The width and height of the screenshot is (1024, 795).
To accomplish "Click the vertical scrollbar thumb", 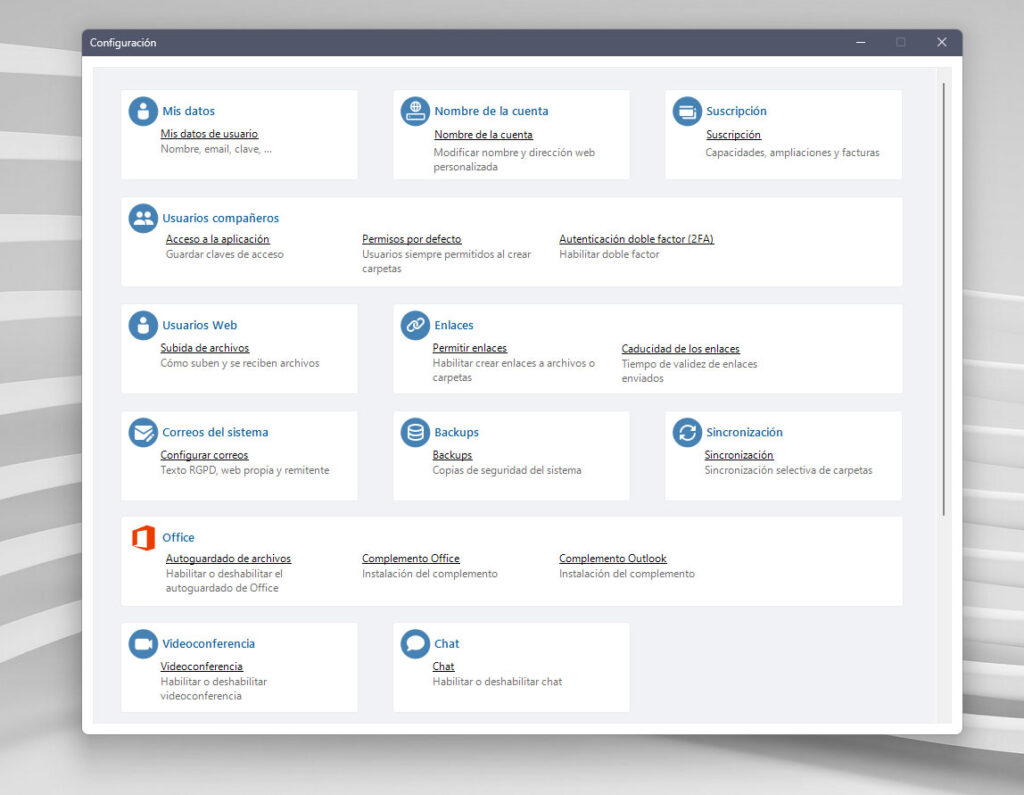I will pos(944,299).
